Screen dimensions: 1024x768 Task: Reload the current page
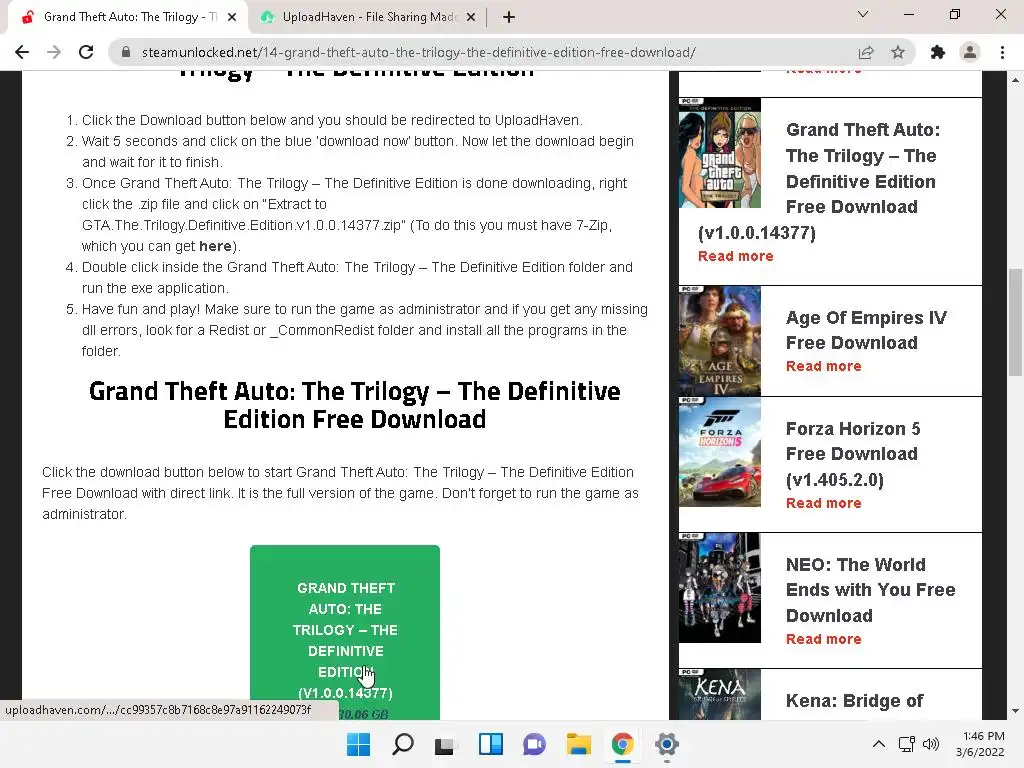(86, 52)
